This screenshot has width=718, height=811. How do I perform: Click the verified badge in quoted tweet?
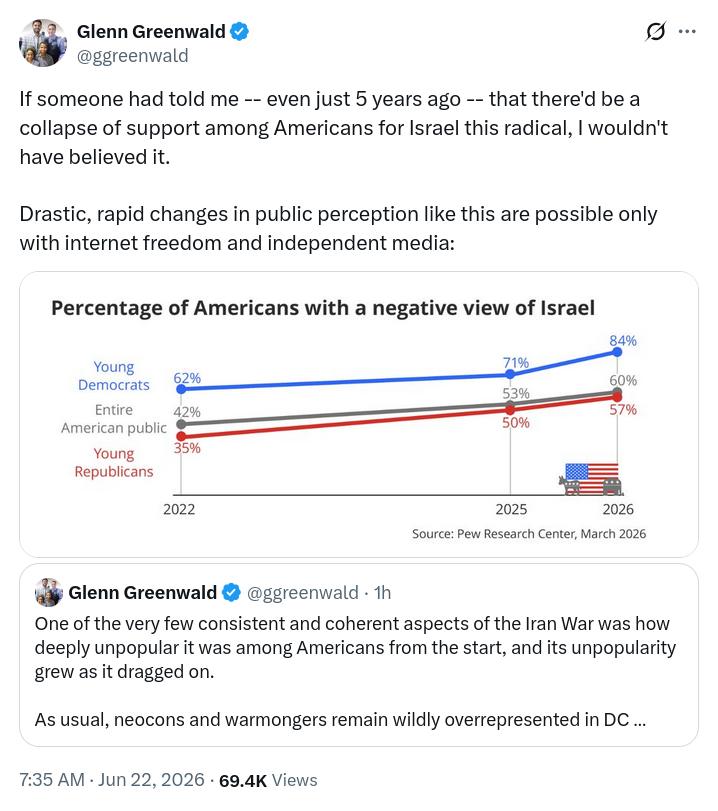pos(231,593)
